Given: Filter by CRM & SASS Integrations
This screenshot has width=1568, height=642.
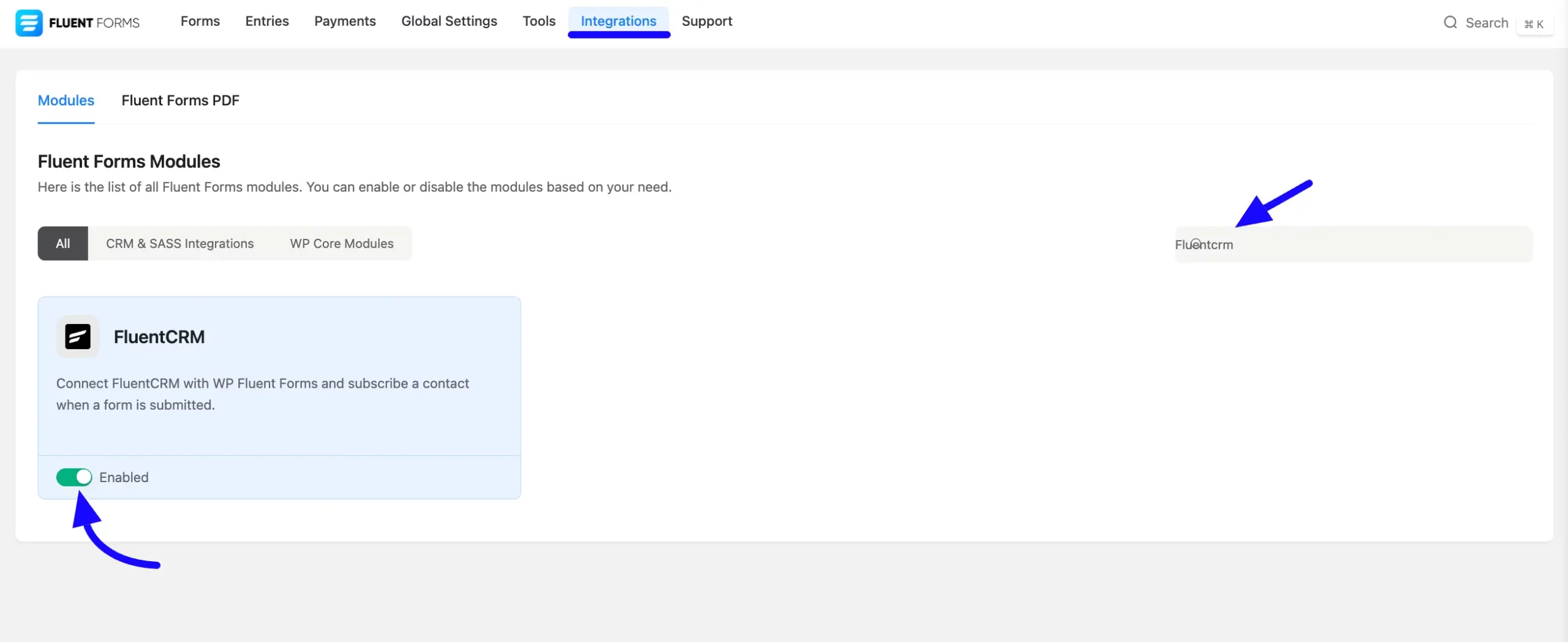Looking at the screenshot, I should (x=180, y=244).
